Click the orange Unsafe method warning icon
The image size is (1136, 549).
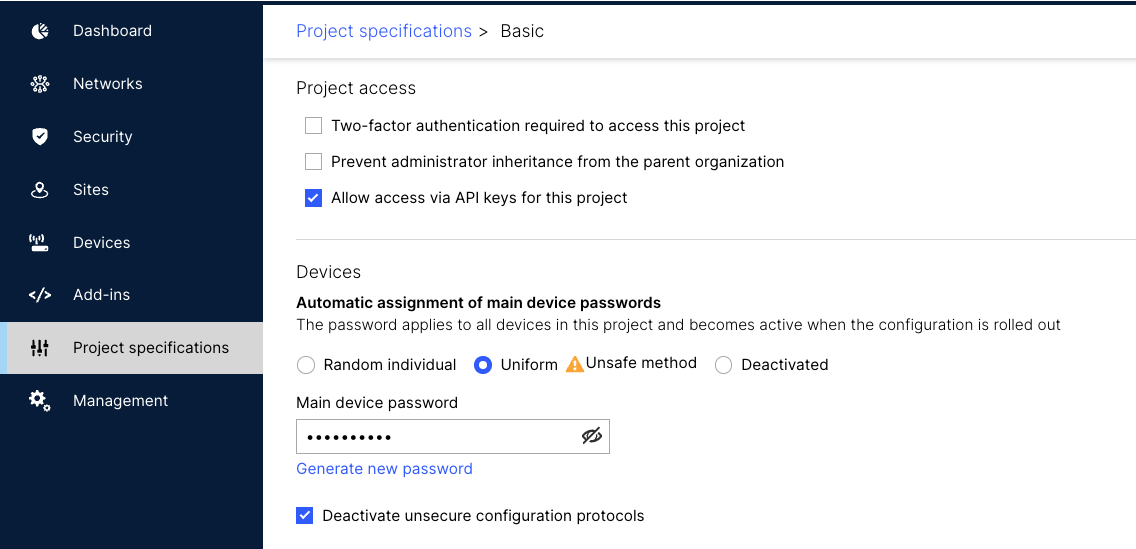[x=575, y=365]
